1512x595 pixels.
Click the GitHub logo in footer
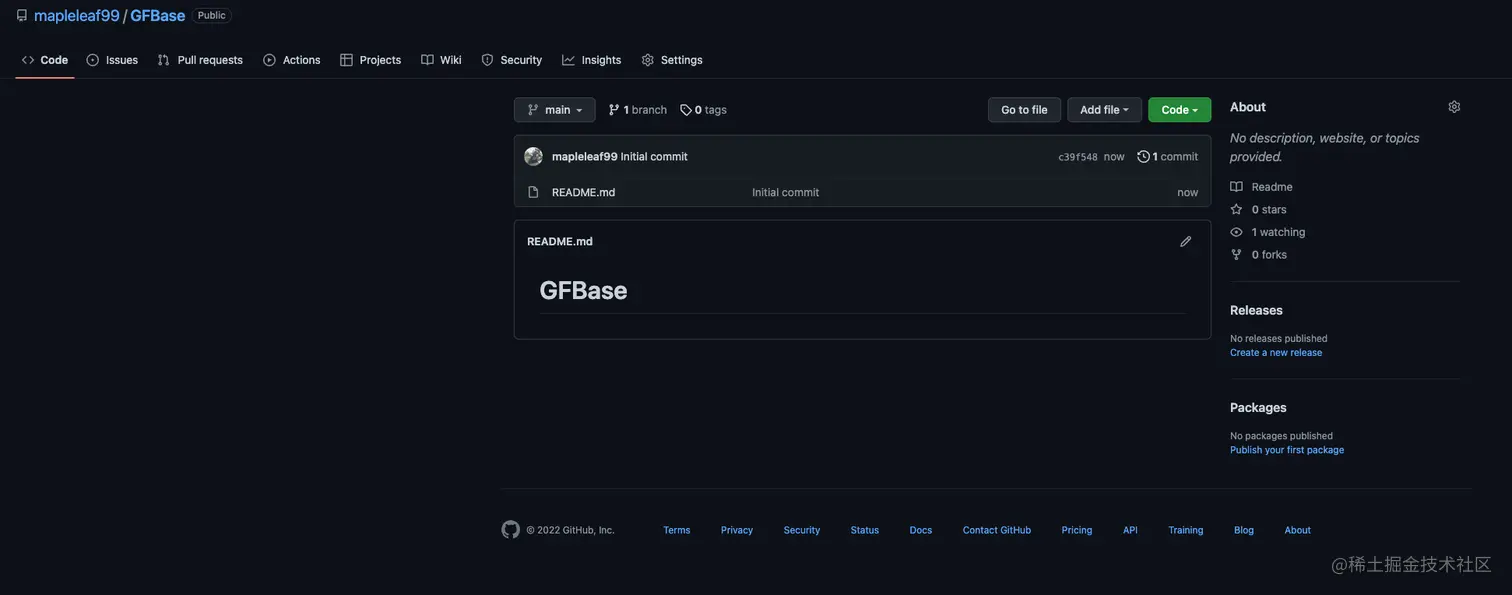[510, 530]
